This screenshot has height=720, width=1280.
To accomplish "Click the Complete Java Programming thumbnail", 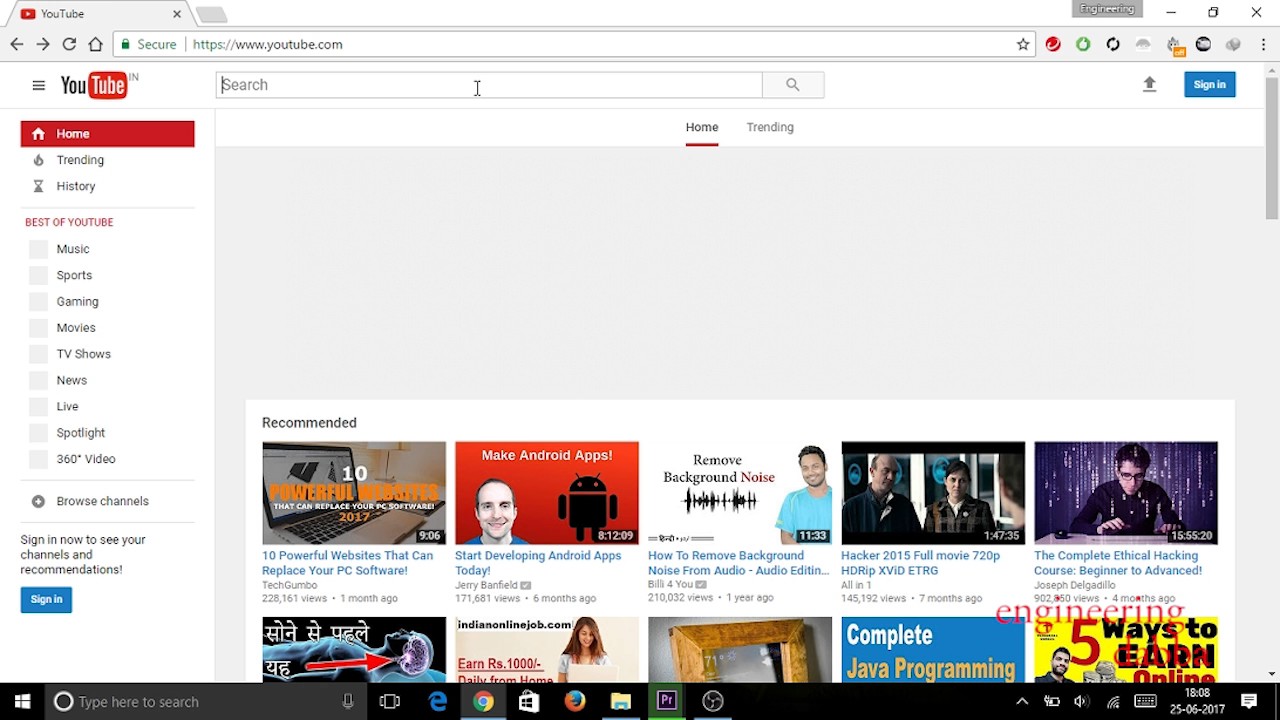I will tap(933, 650).
